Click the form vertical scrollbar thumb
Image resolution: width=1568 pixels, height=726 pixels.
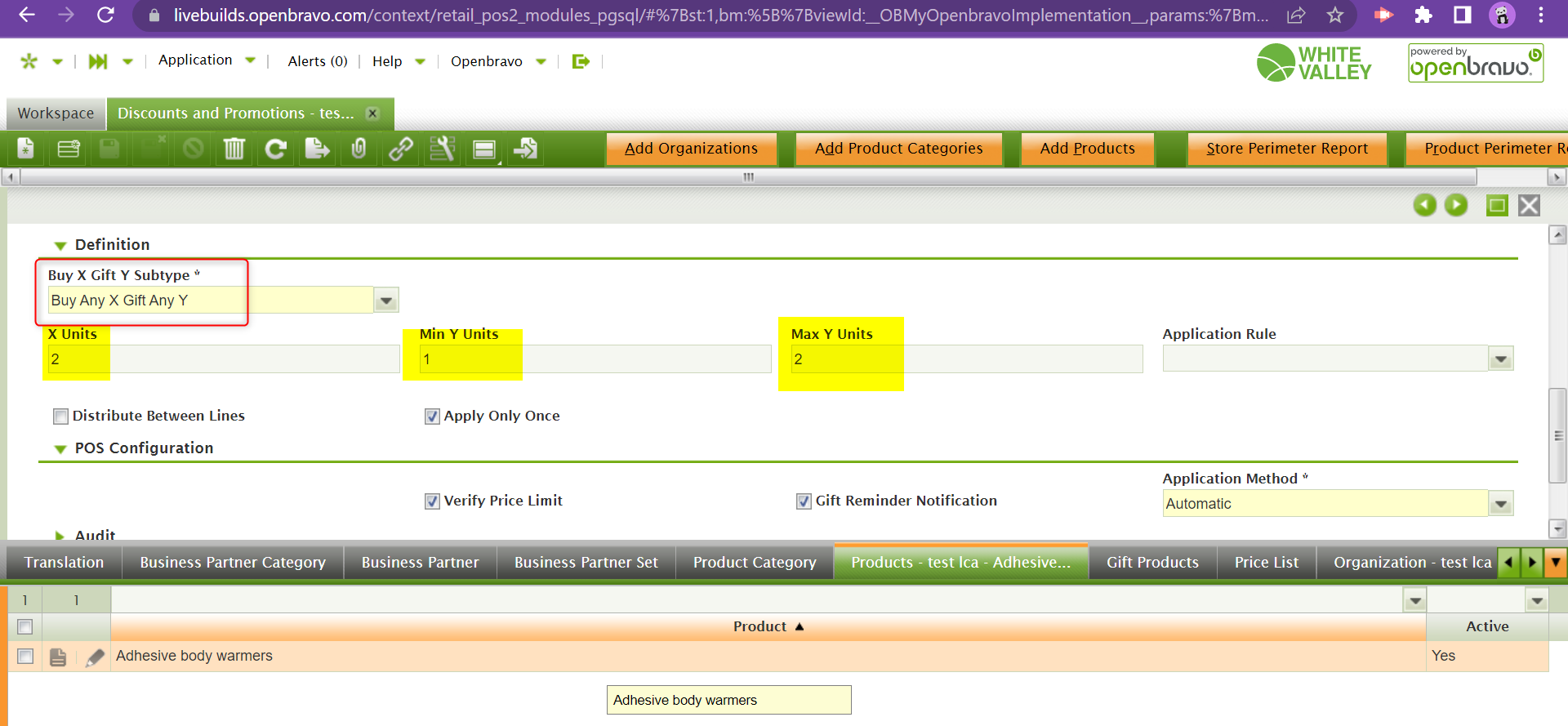(1558, 436)
